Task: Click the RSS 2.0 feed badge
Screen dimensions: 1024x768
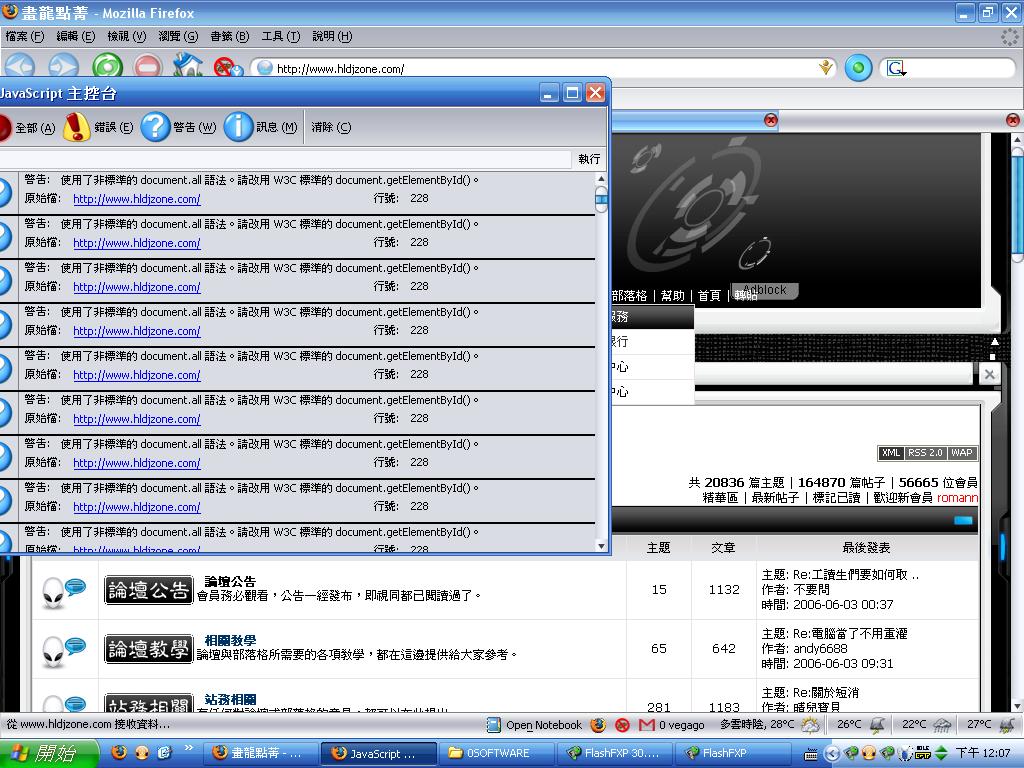Action: pos(925,453)
